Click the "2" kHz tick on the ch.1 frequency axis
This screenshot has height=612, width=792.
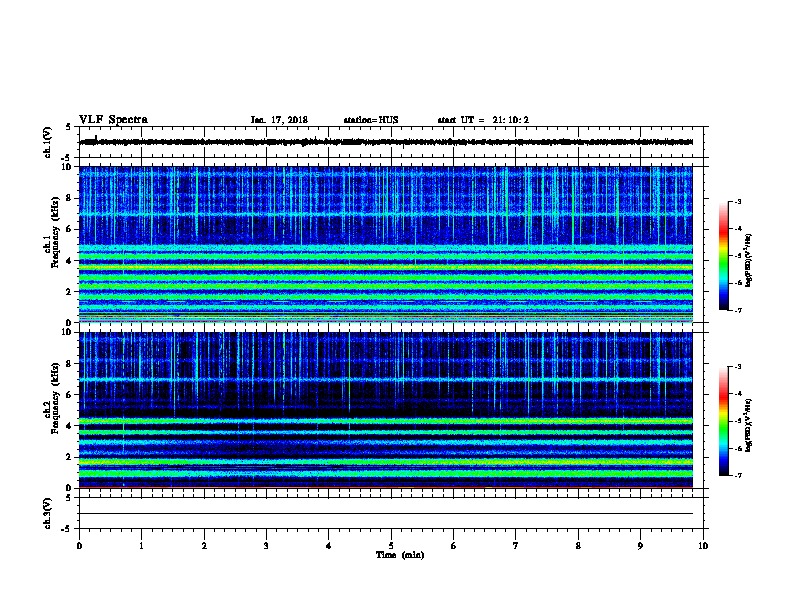(69, 291)
